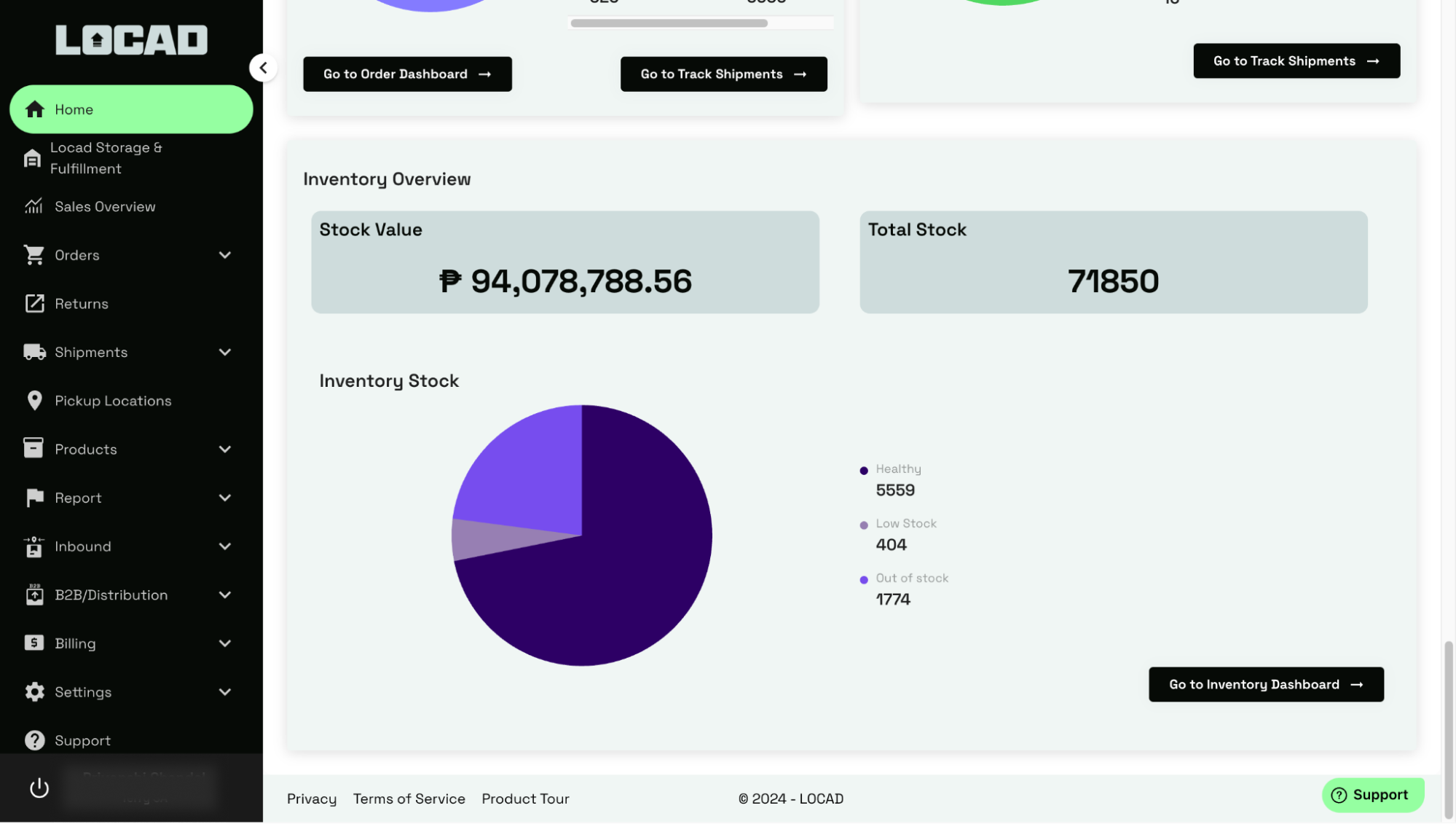
Task: Click Go to Order Dashboard button
Action: 407,74
